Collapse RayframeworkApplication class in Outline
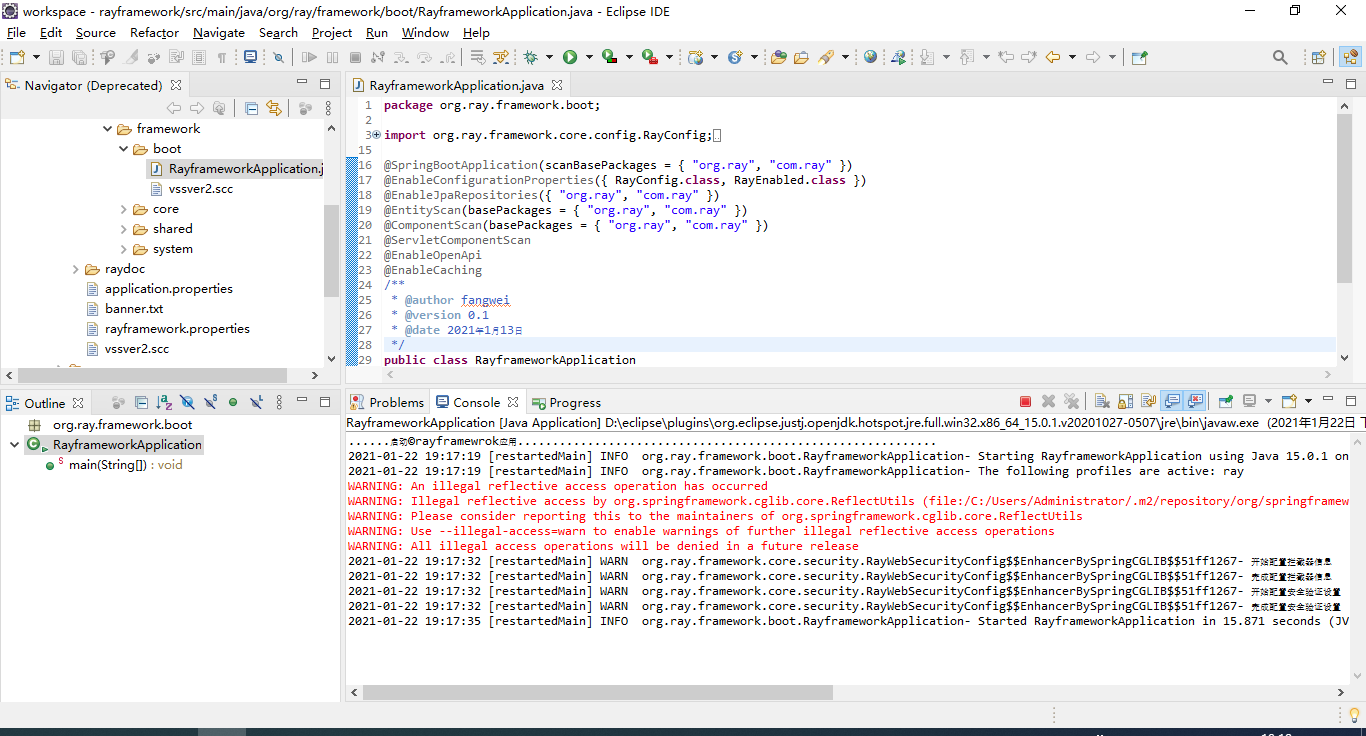 pyautogui.click(x=13, y=445)
